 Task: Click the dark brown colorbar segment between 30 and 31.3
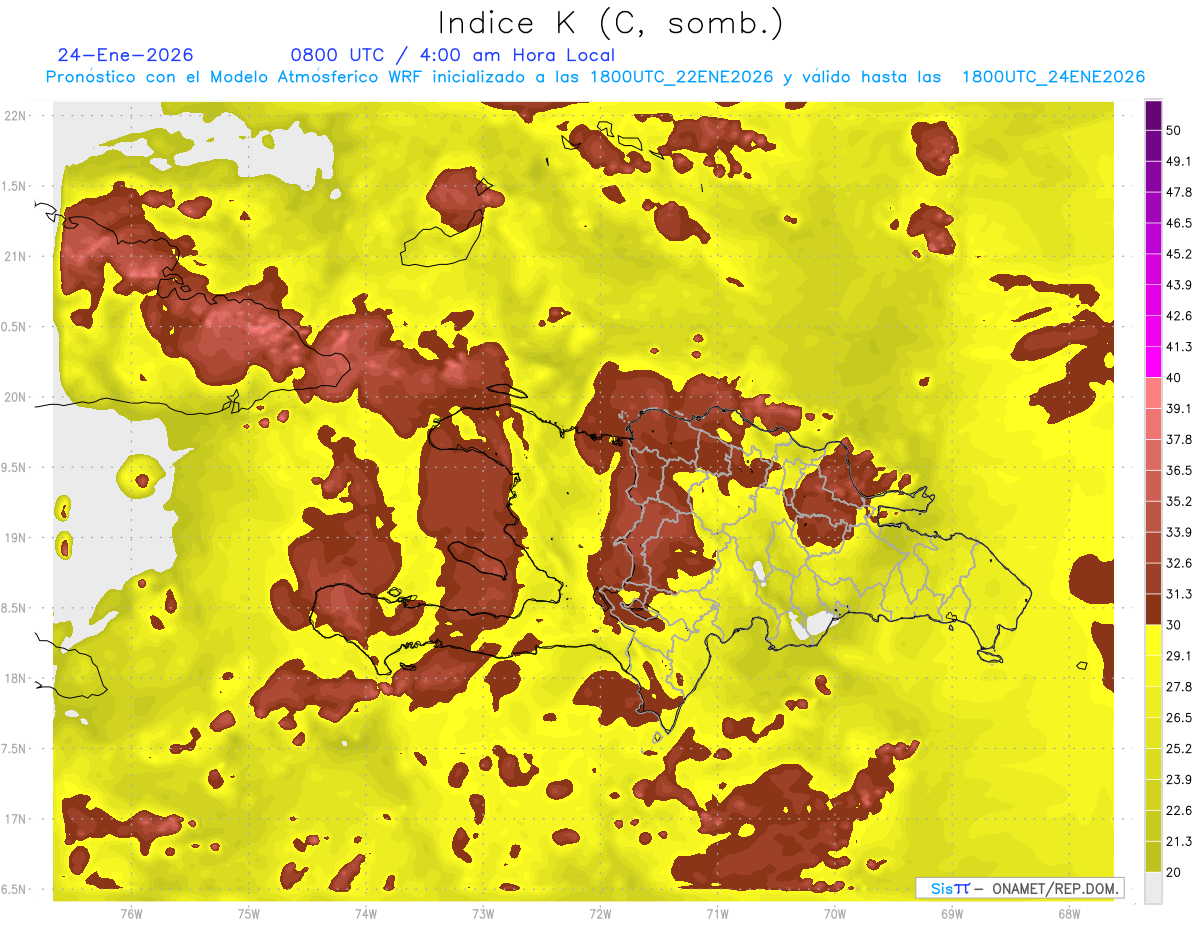tap(1153, 609)
